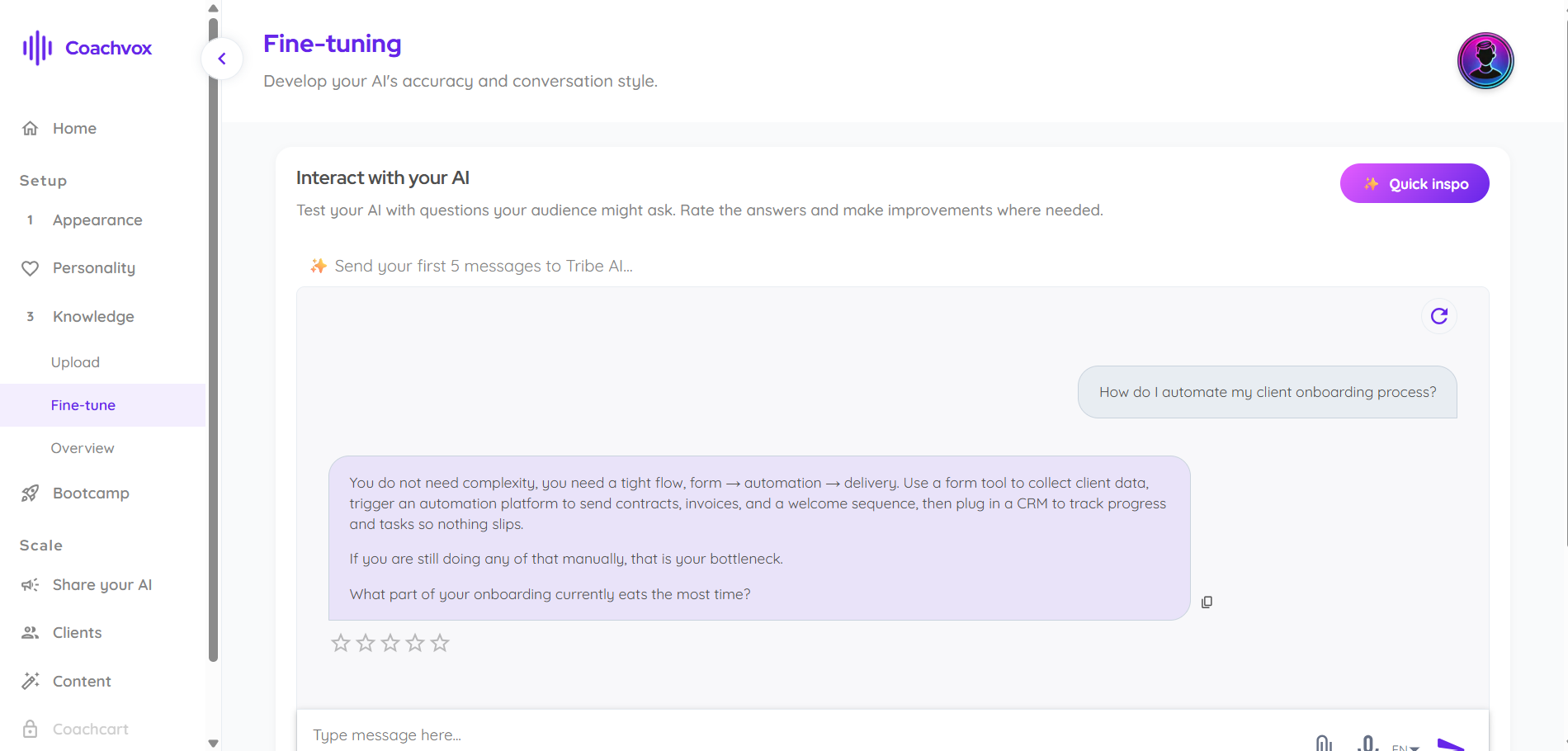Rate the answer four stars

tap(415, 643)
